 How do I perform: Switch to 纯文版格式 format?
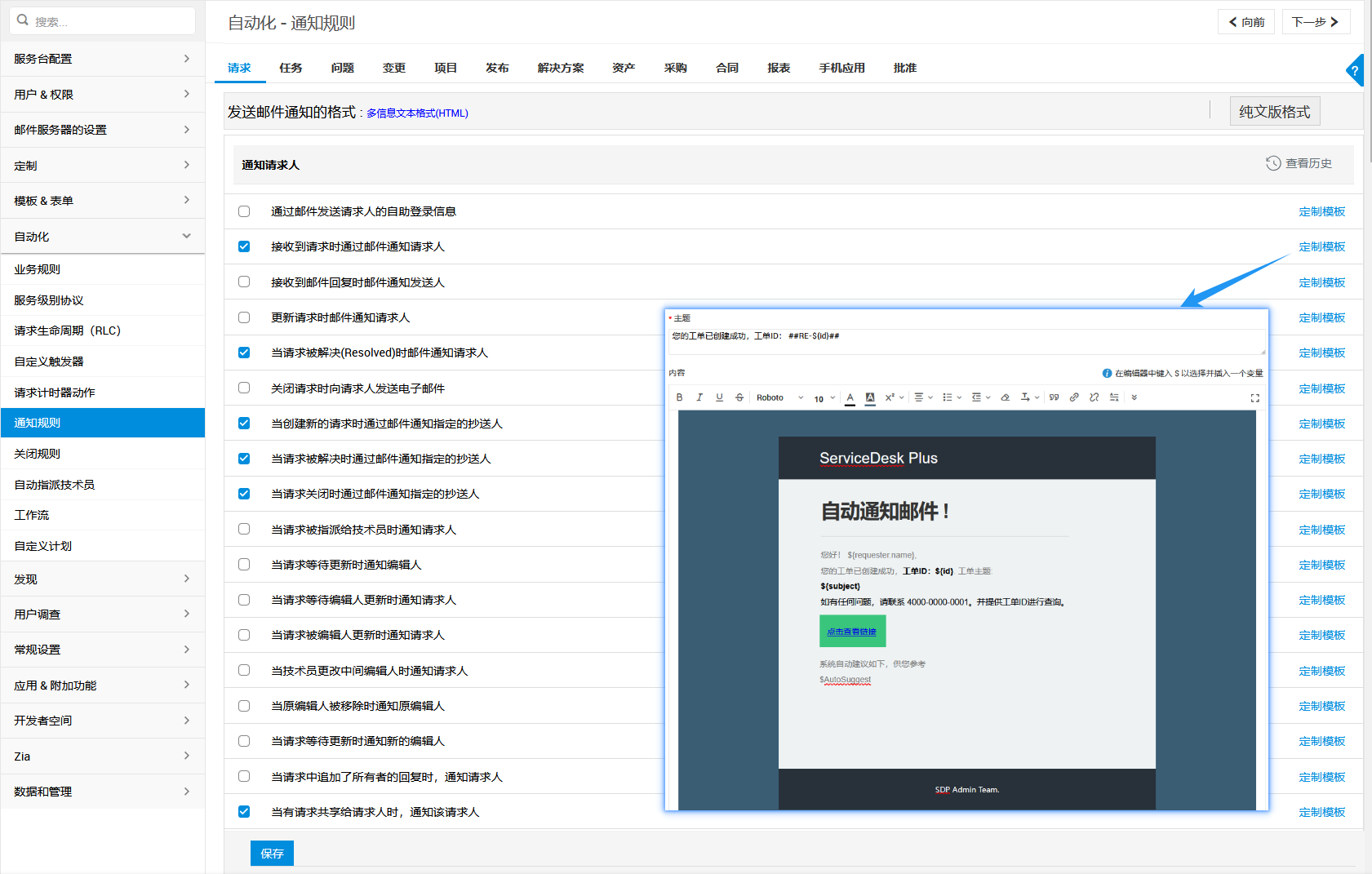click(1275, 111)
